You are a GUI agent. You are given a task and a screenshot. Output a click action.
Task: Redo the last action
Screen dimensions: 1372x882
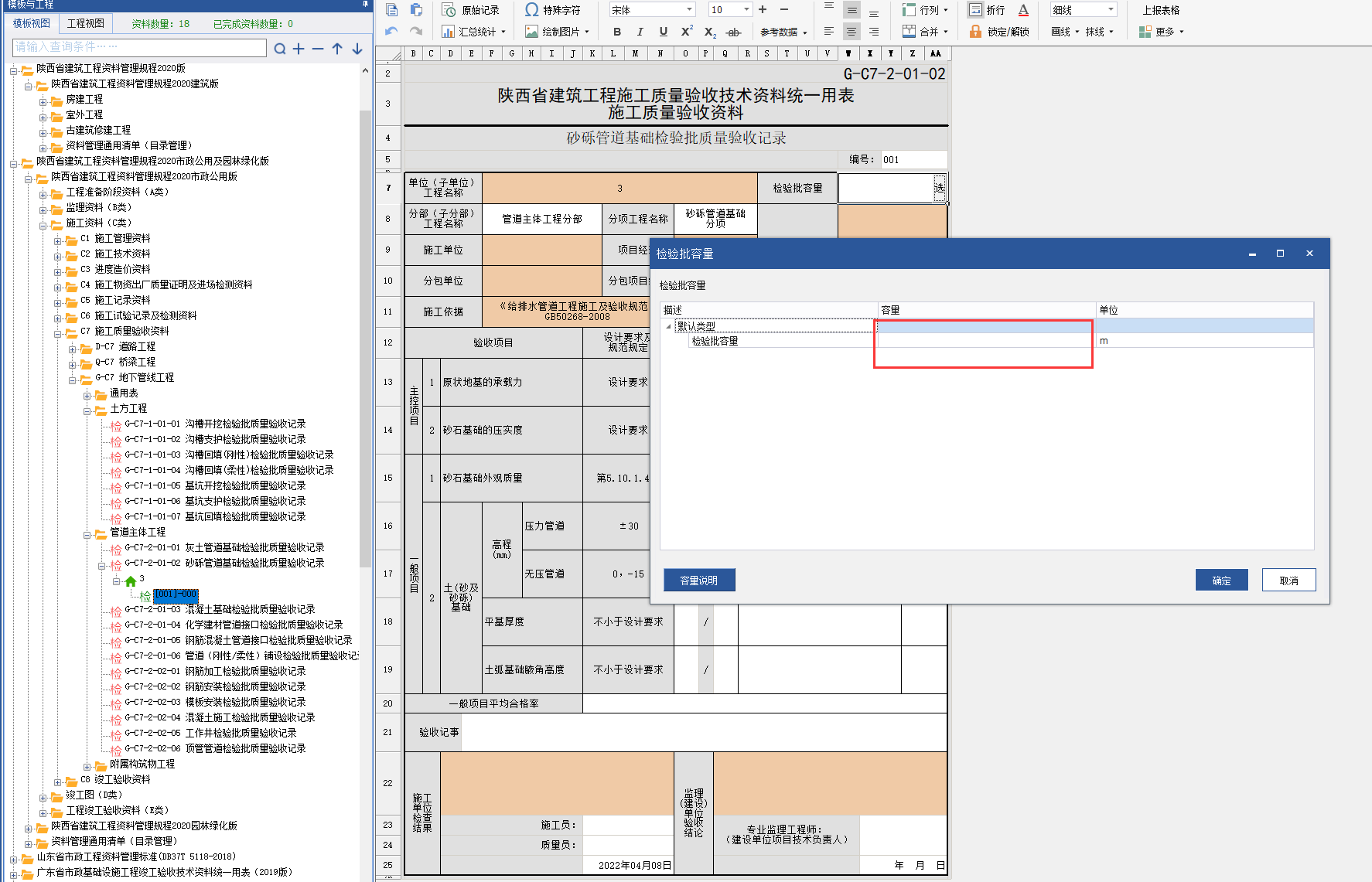[416, 31]
